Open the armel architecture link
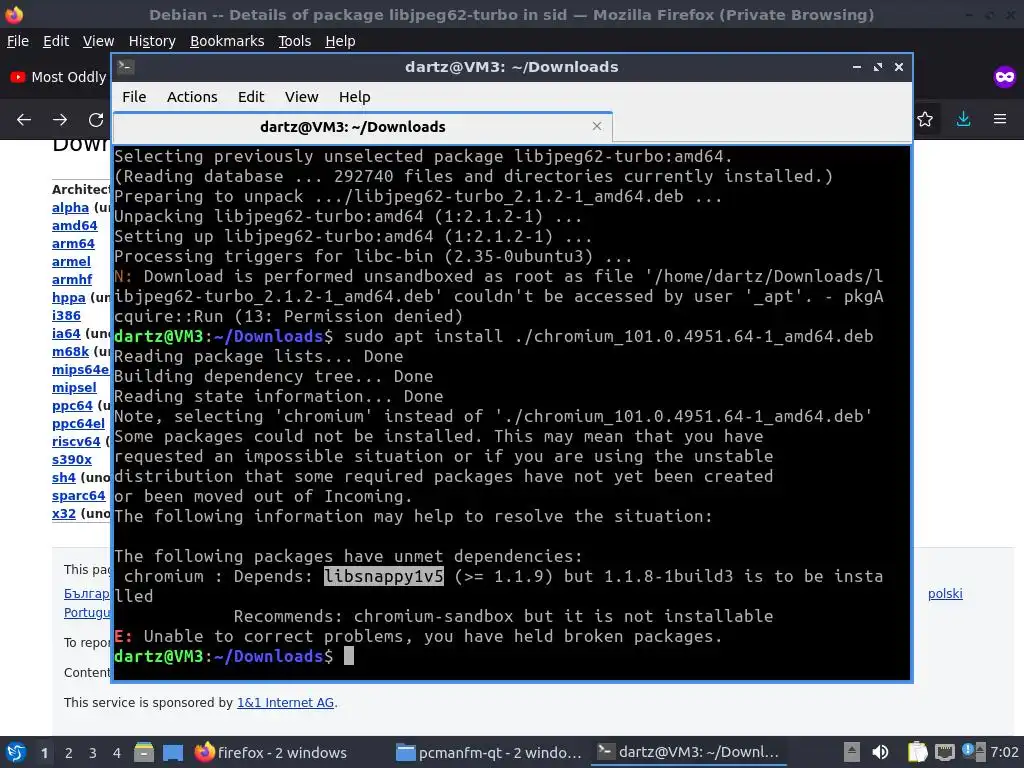Image resolution: width=1024 pixels, height=768 pixels. click(x=71, y=261)
